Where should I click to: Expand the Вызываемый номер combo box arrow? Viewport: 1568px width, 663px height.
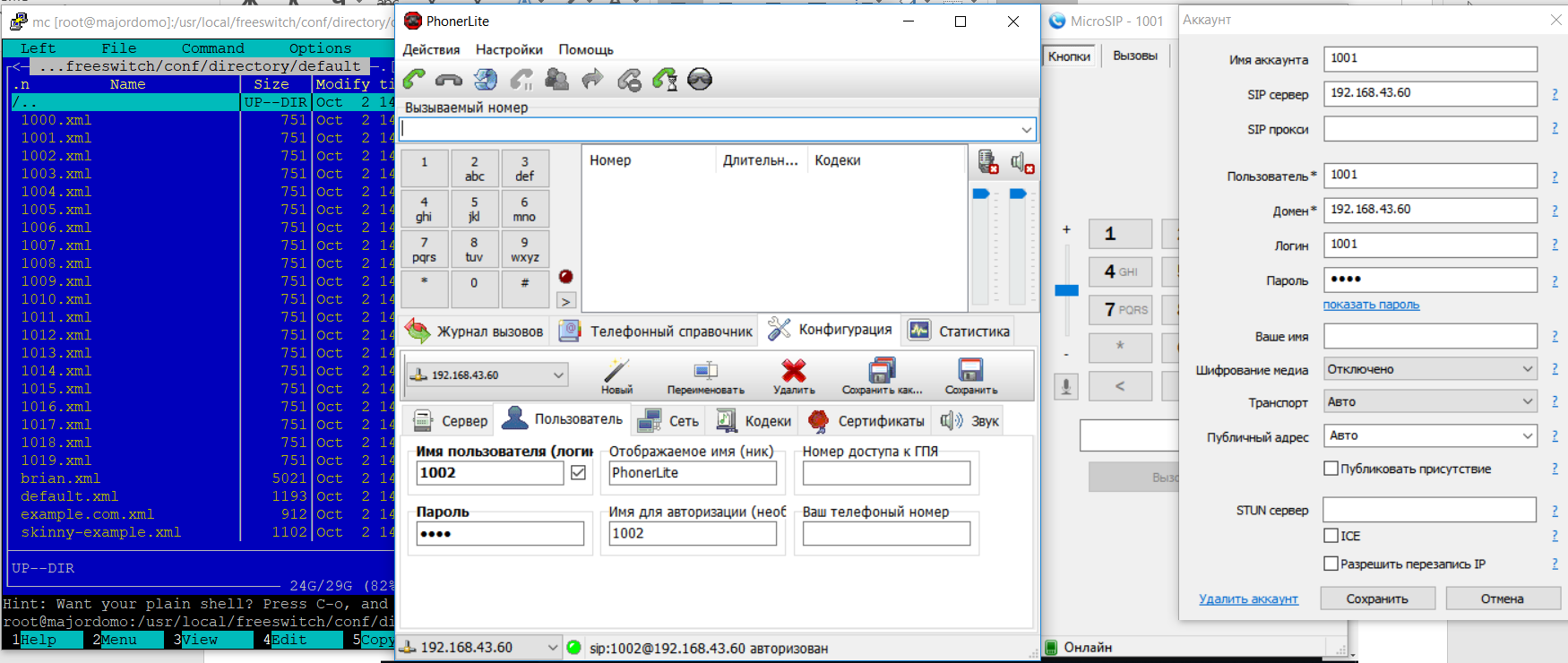[1026, 130]
